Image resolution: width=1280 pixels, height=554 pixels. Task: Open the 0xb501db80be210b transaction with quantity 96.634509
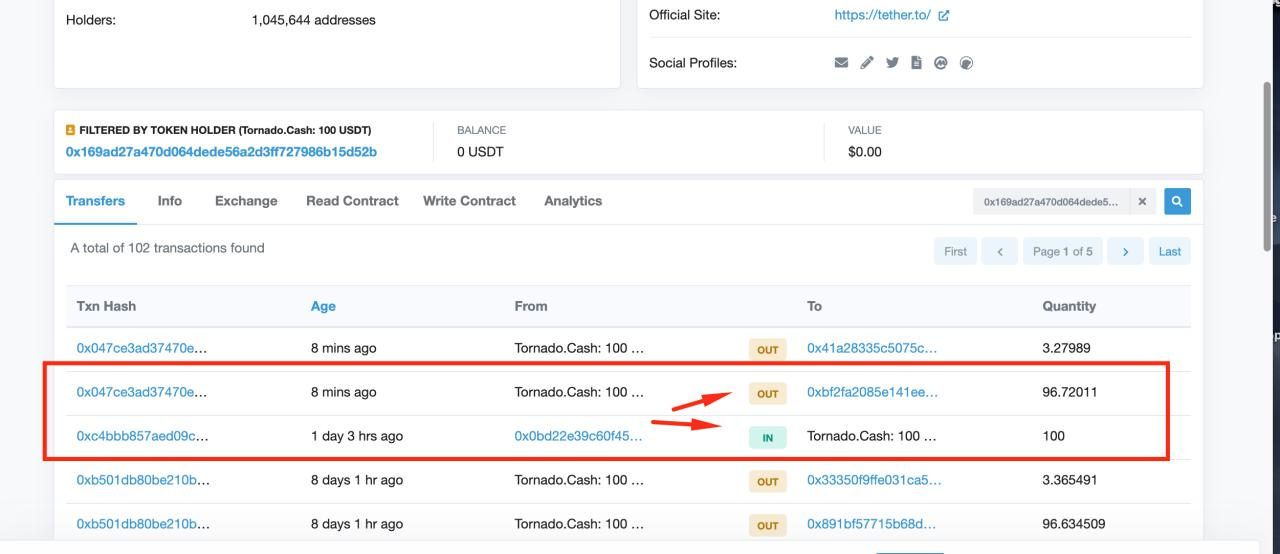(x=142, y=524)
